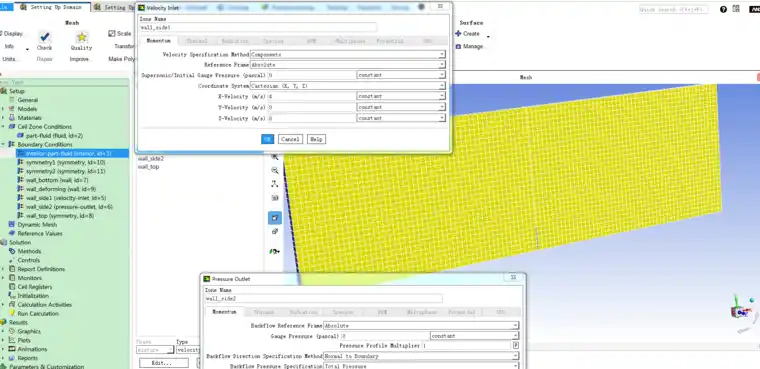Screen dimensions: 760x369
Task: Click the green arrow options icon in graphics toolbar
Action: tap(275, 251)
